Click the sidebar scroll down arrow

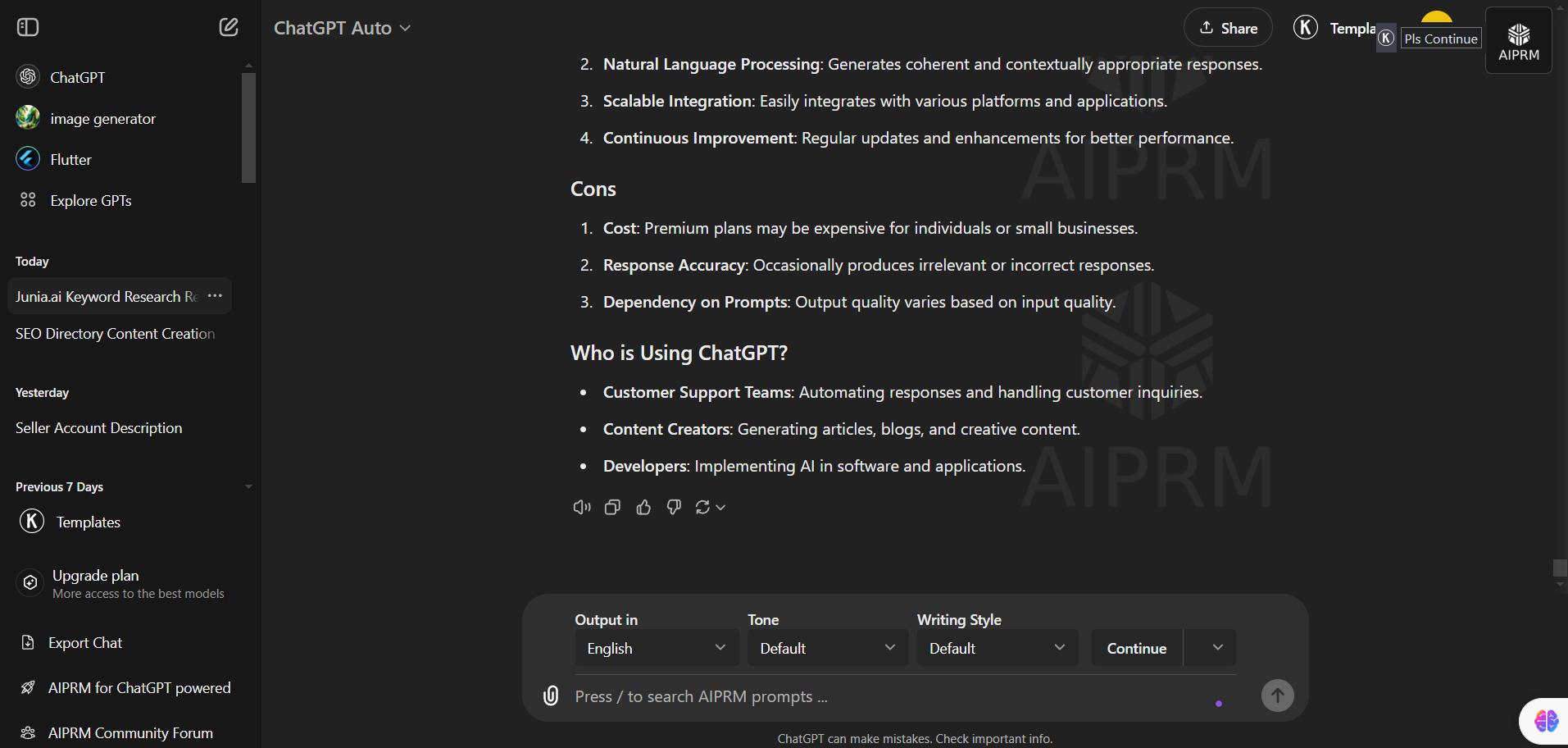click(x=248, y=486)
